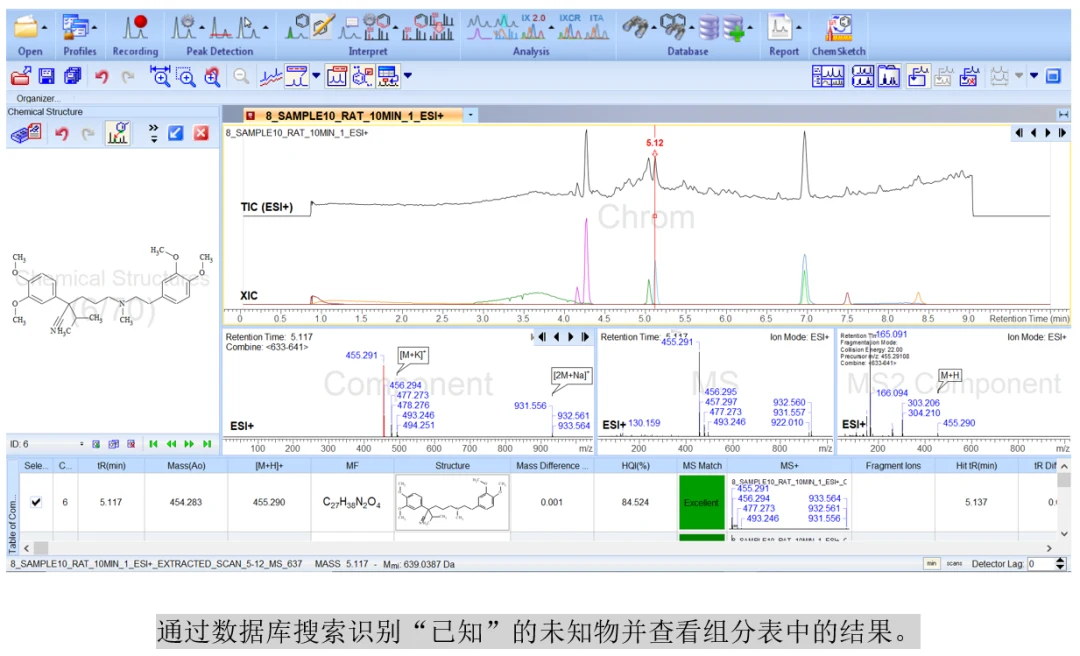Image resolution: width=1080 pixels, height=656 pixels.
Task: Click the HQI(%) column header
Action: (636, 466)
